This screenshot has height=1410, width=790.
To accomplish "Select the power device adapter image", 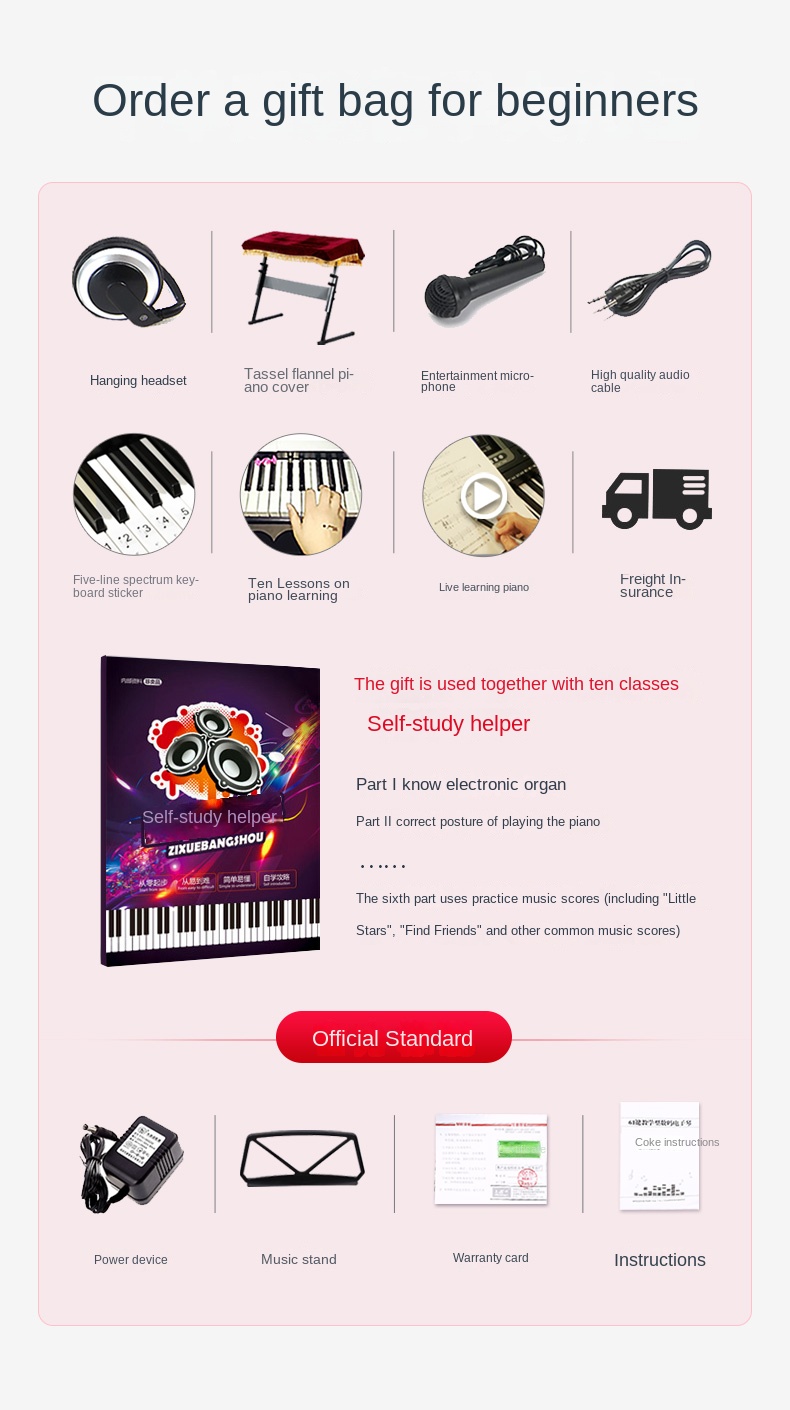I will [x=130, y=1163].
